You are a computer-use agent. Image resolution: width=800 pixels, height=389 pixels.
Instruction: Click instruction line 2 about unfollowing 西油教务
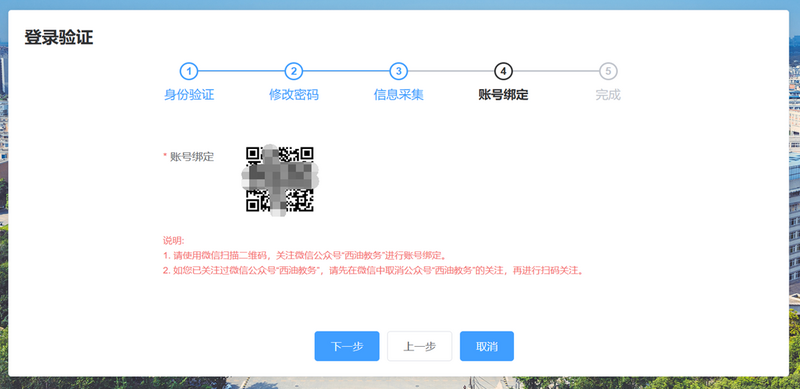coord(373,271)
